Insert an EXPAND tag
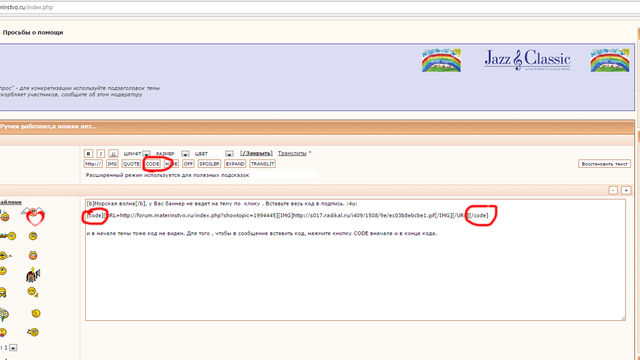Screen dimensions: 640x360 235,164
